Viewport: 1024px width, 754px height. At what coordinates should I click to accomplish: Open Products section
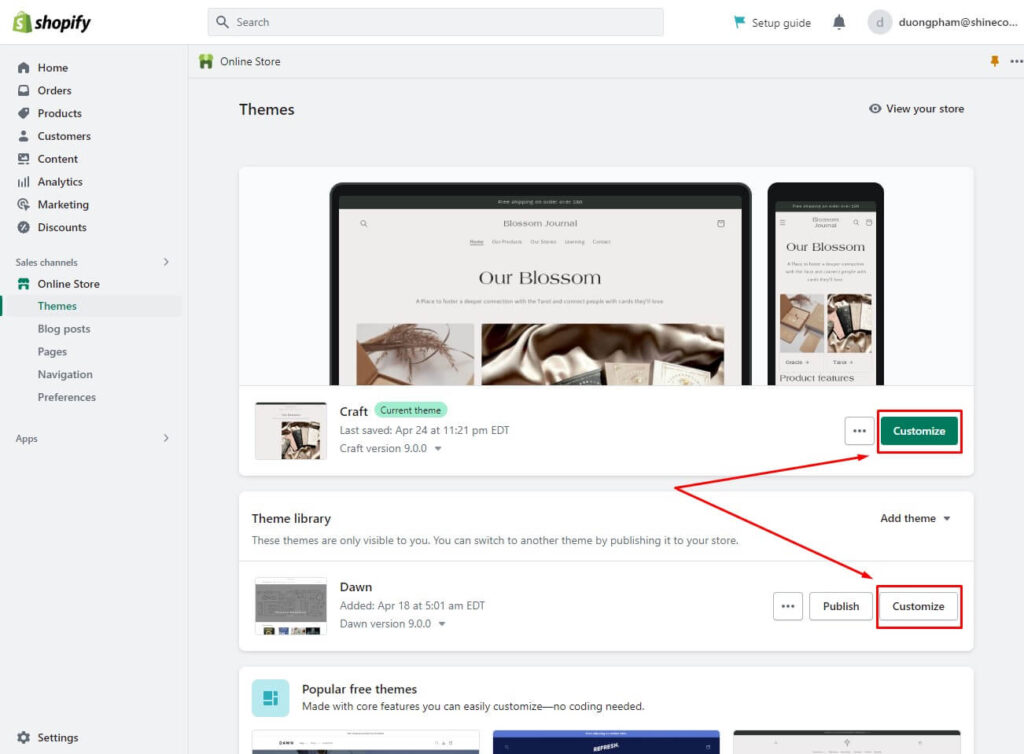(x=59, y=114)
